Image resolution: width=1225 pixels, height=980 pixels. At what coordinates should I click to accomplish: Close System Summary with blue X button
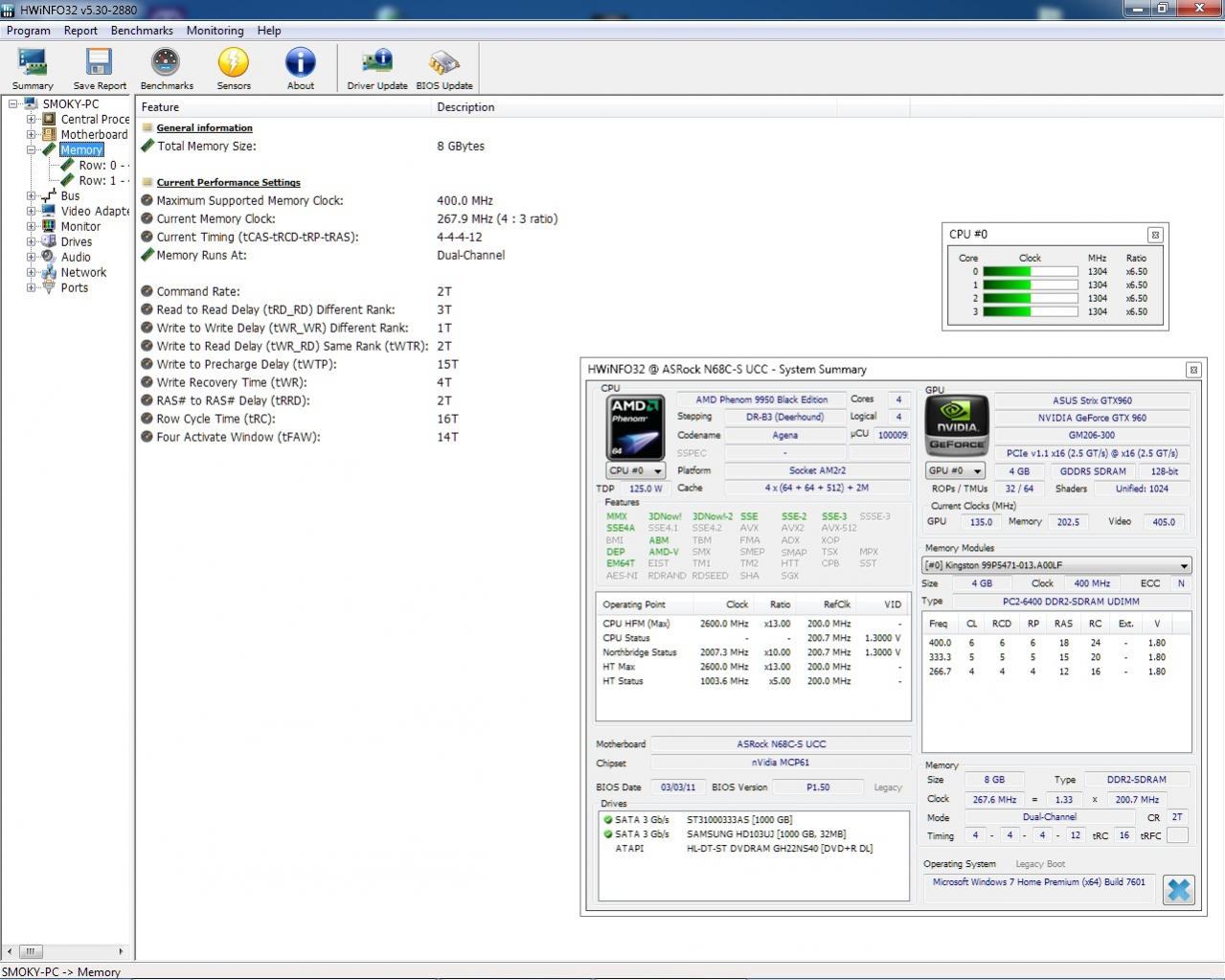[1178, 889]
